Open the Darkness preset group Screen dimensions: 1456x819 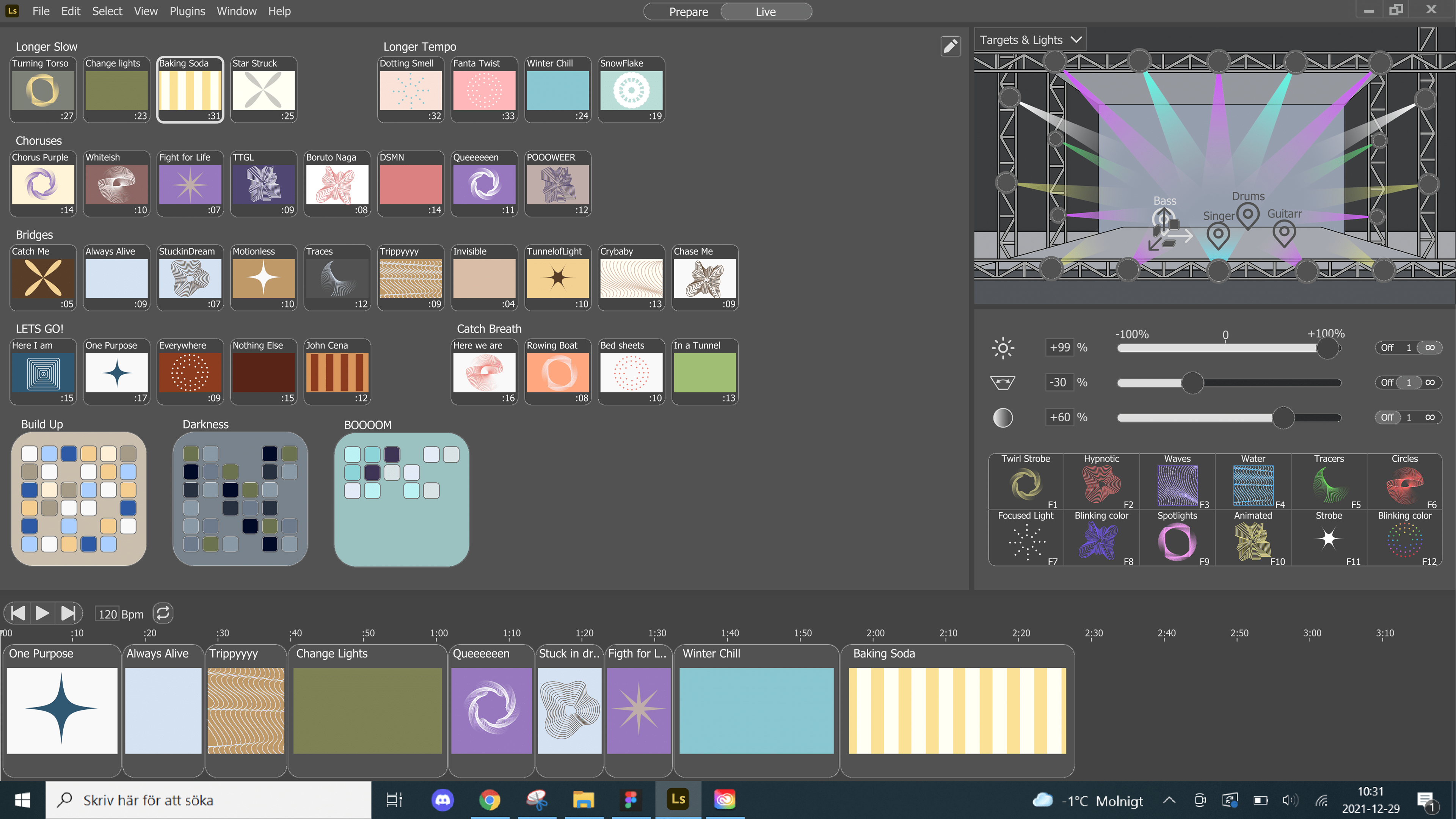pos(240,499)
